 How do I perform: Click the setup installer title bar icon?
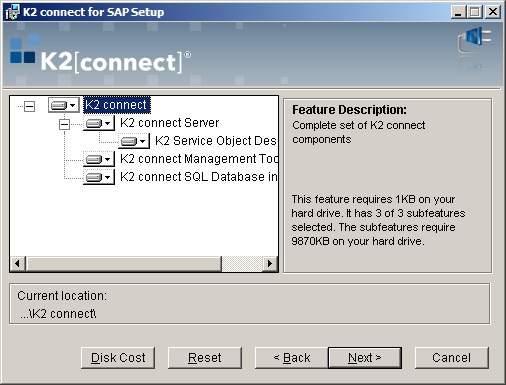pyautogui.click(x=12, y=12)
